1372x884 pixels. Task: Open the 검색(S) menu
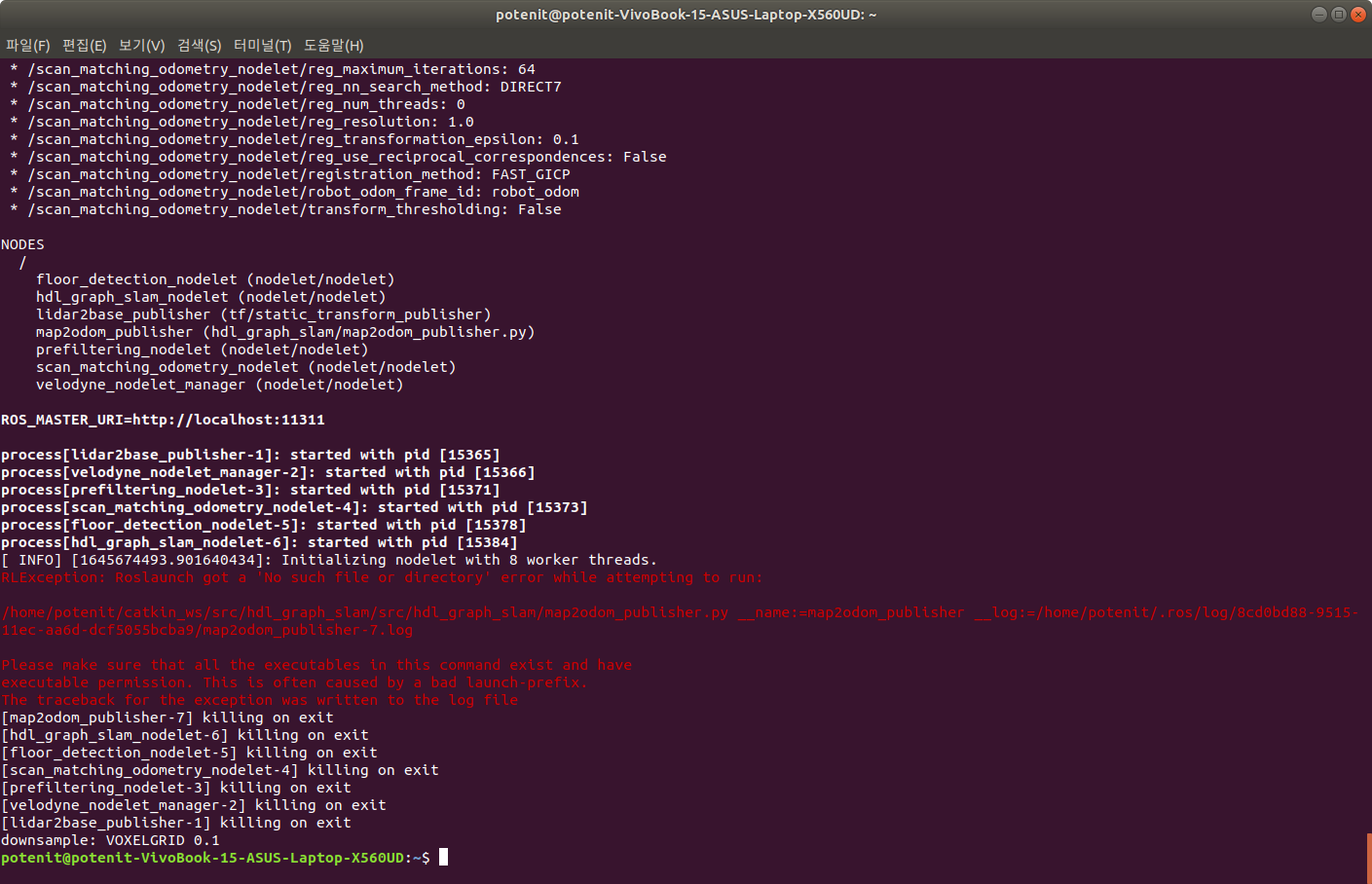tap(199, 46)
